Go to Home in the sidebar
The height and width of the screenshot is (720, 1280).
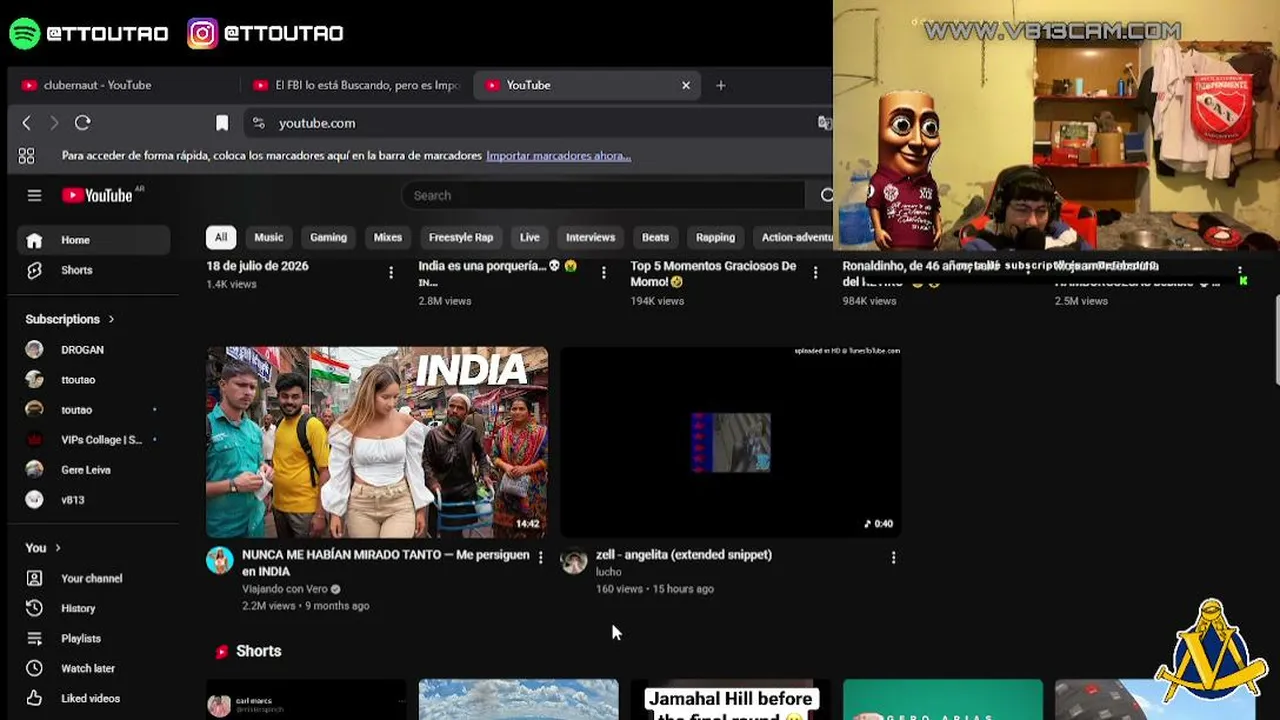tap(94, 240)
